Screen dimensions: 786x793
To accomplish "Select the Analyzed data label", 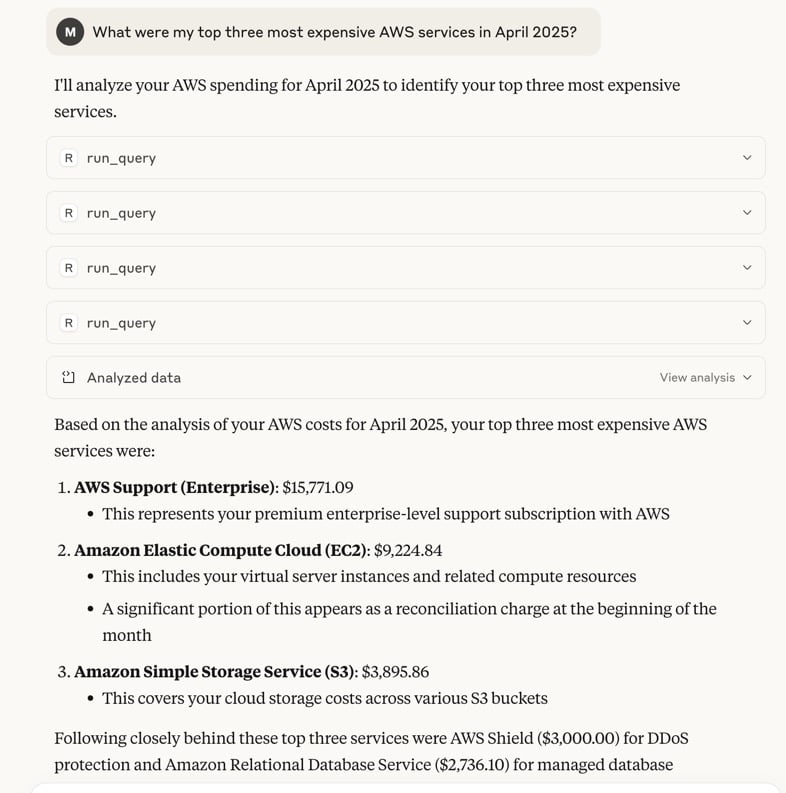I will click(x=134, y=378).
